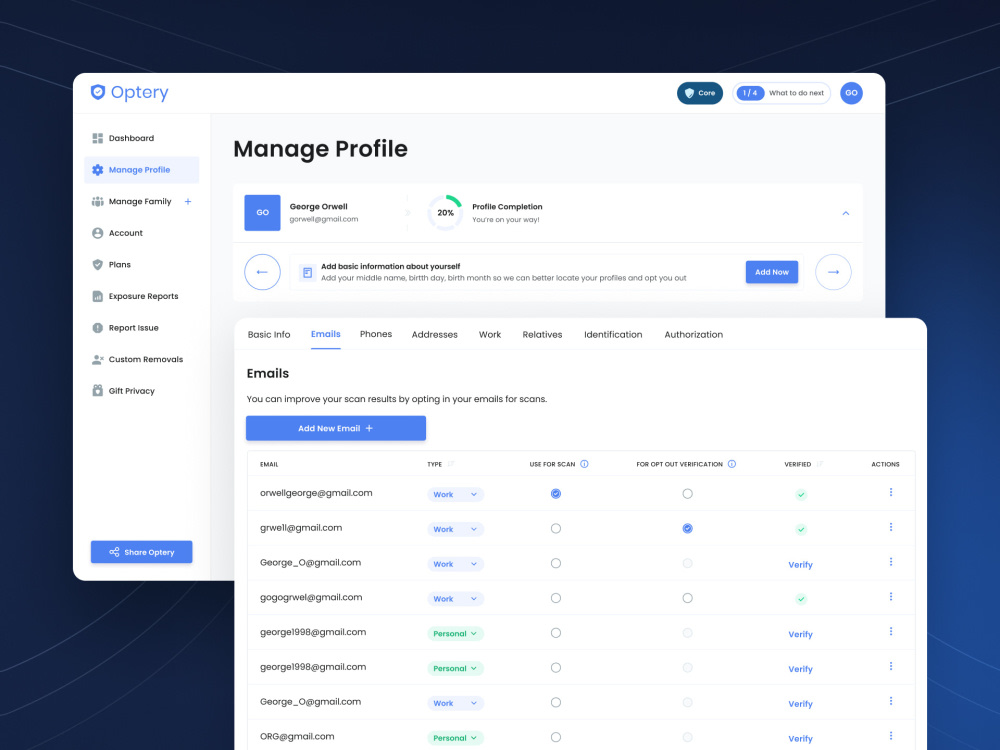Open Dashboard grid icon in sidebar

coord(98,138)
